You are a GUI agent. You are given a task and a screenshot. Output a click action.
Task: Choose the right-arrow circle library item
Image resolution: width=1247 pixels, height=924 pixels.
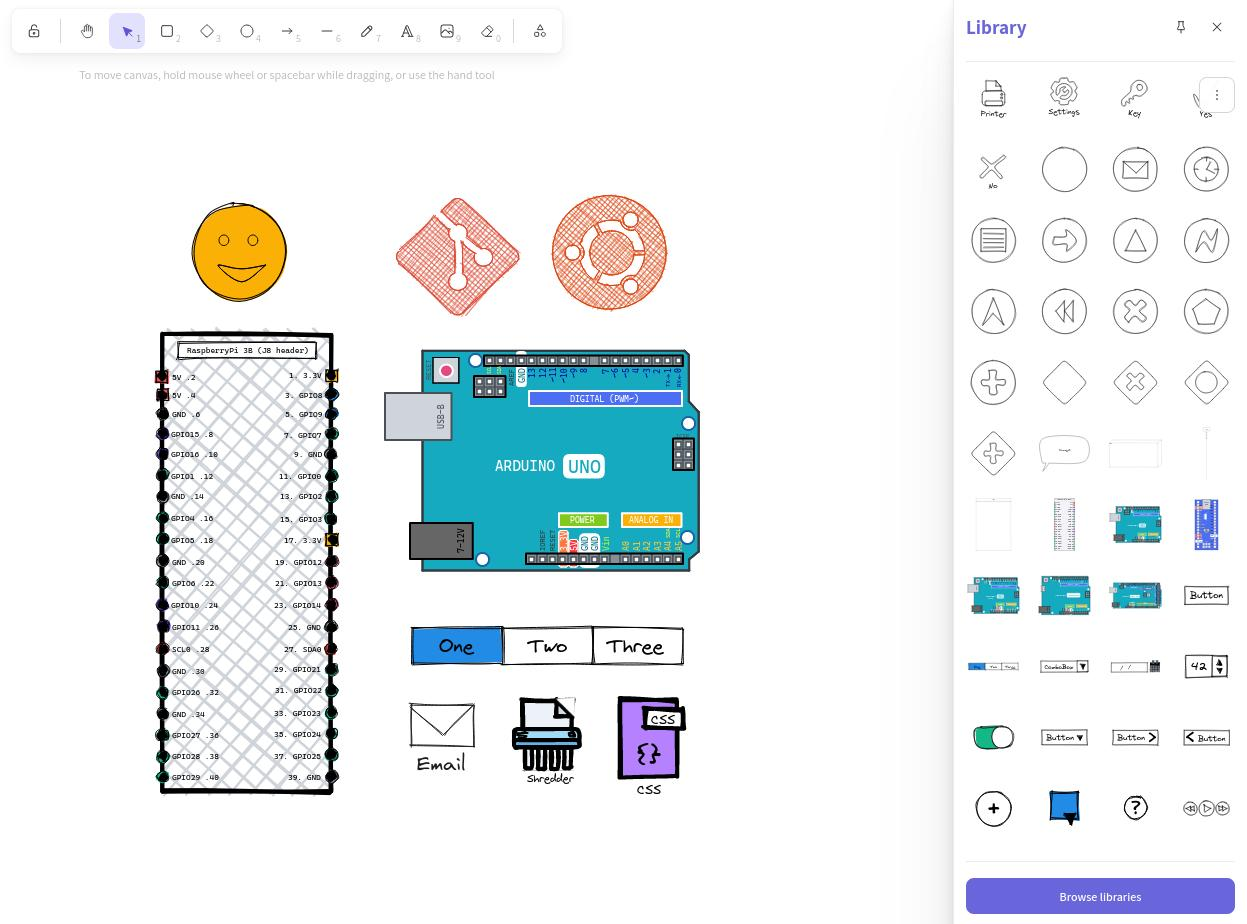click(x=1064, y=240)
